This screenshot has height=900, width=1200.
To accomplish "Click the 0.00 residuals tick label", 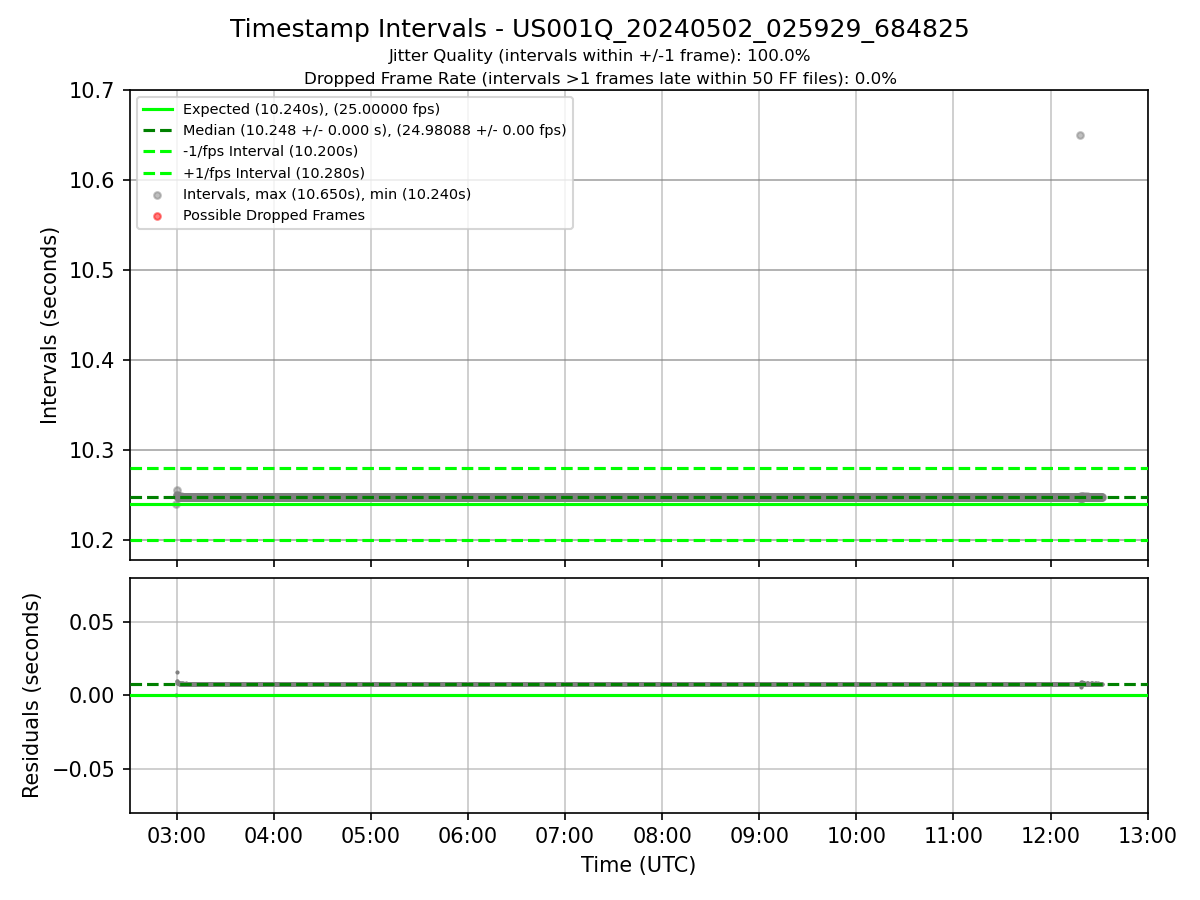I will pos(91,696).
